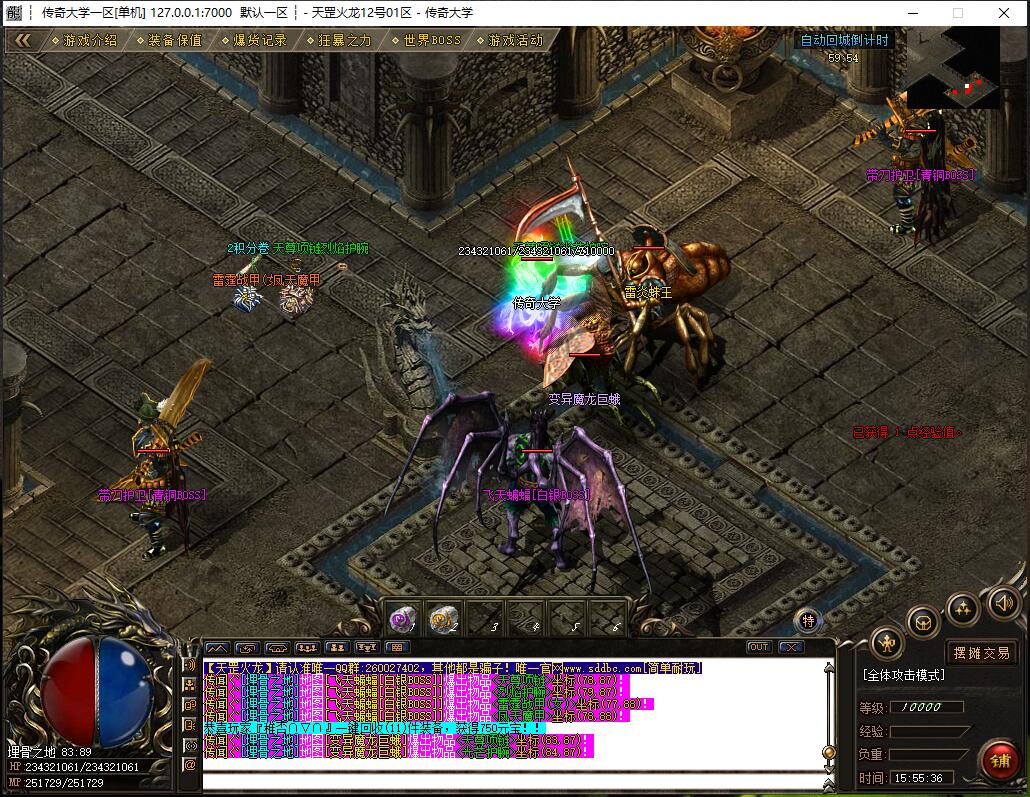Click the chat scrollbar up arrow

829,668
